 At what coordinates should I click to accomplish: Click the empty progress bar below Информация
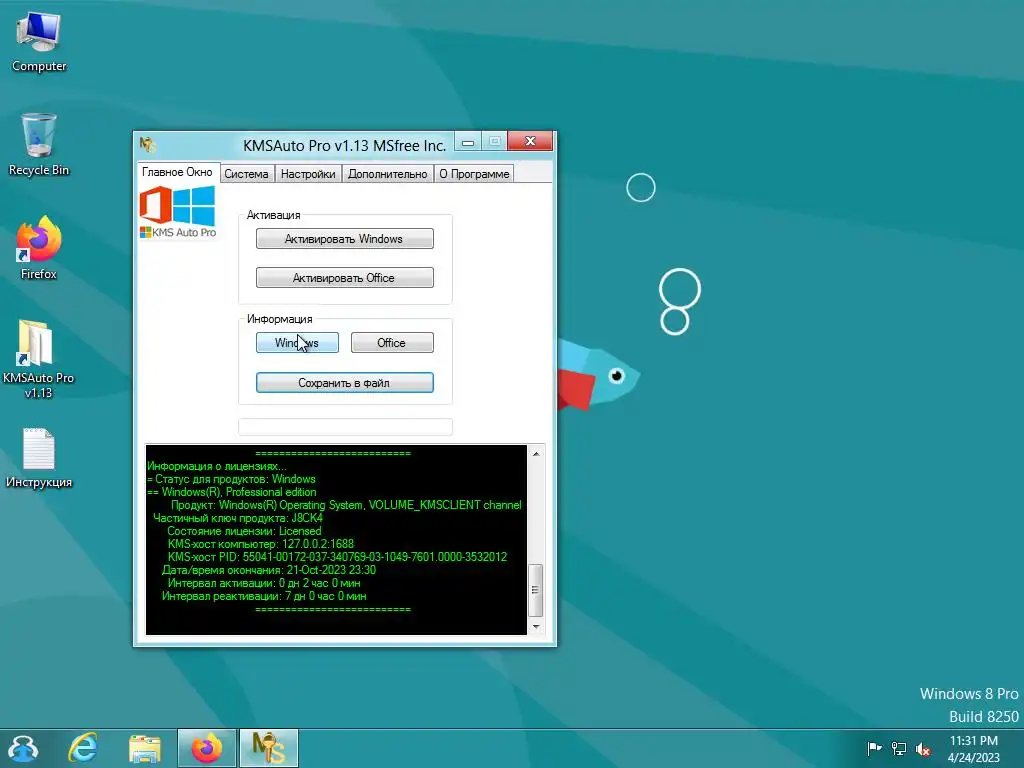345,426
